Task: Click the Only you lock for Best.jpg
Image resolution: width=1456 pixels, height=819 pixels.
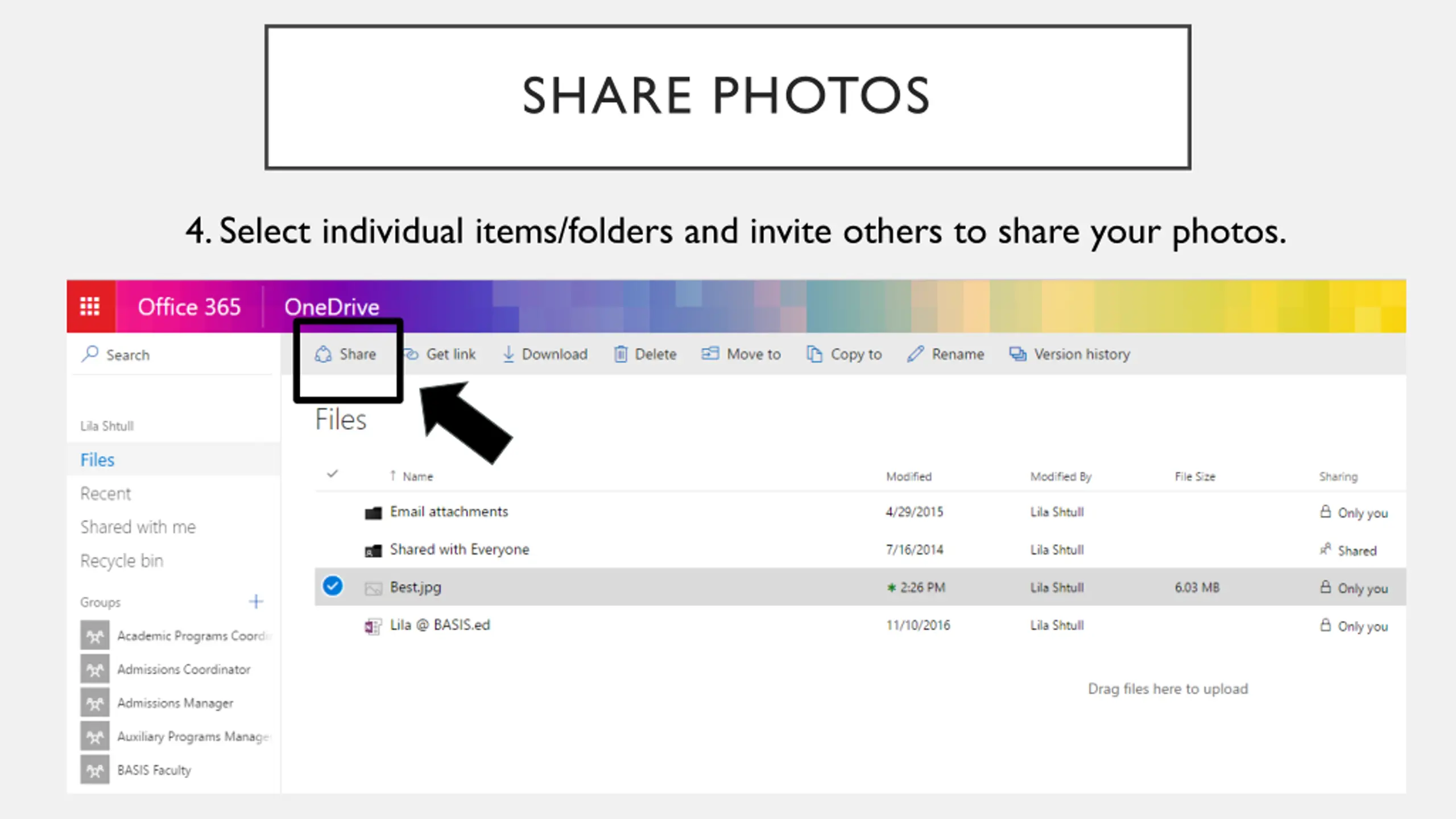Action: pos(1325,586)
